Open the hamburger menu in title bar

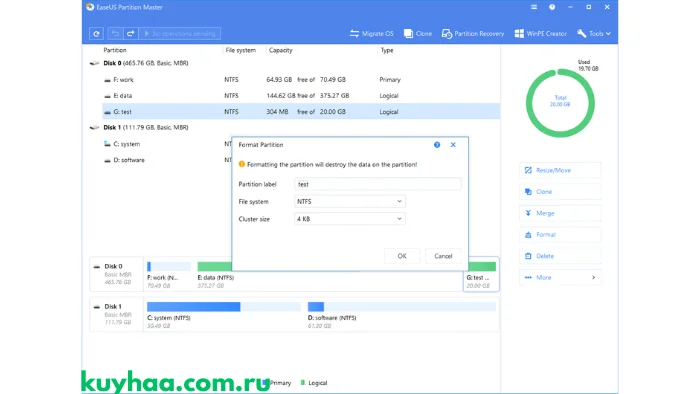tap(534, 7)
